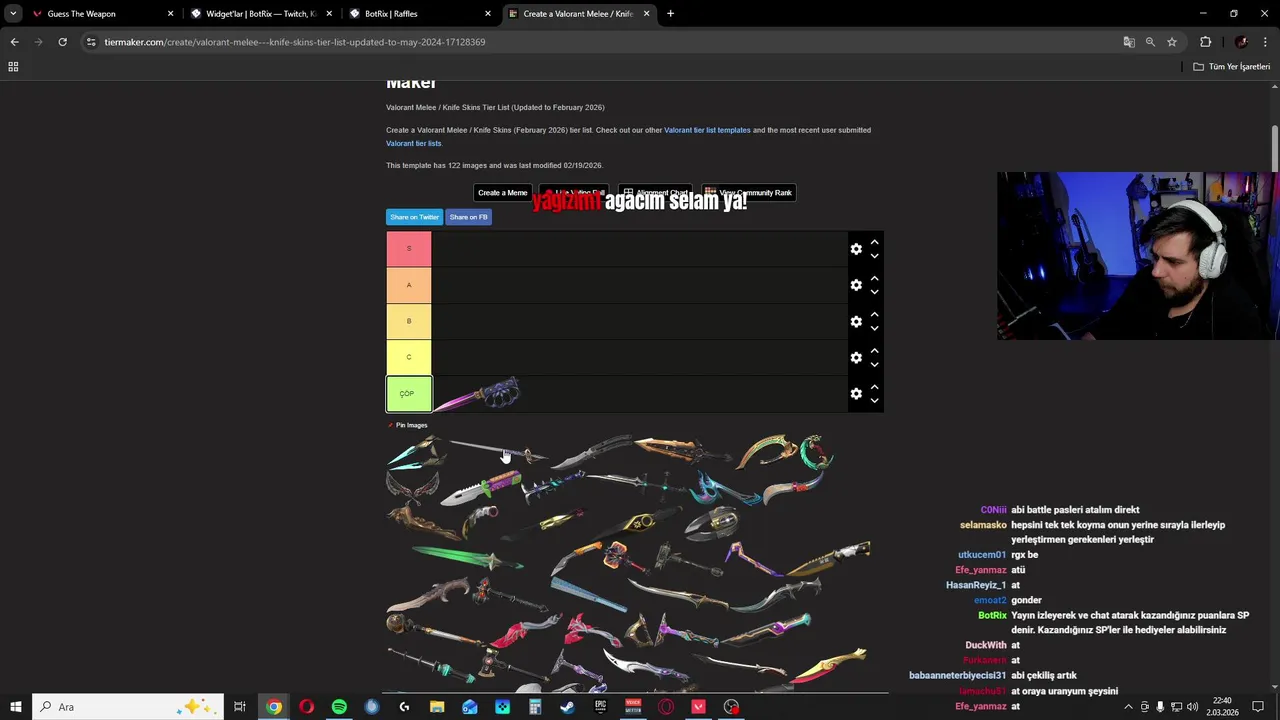Select knuckle knife image in ÇÖP row

click(478, 394)
